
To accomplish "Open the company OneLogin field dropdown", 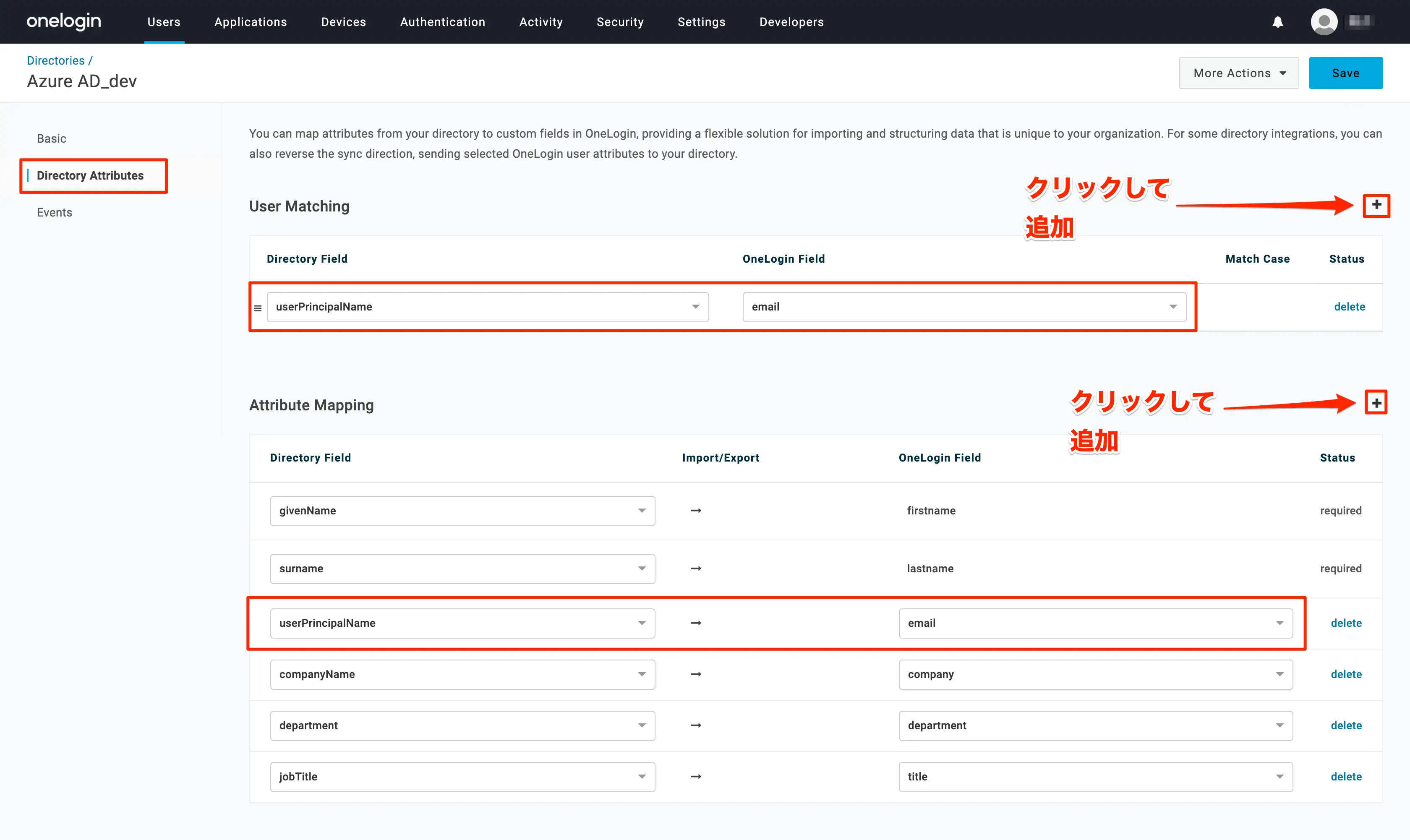I will (1095, 674).
